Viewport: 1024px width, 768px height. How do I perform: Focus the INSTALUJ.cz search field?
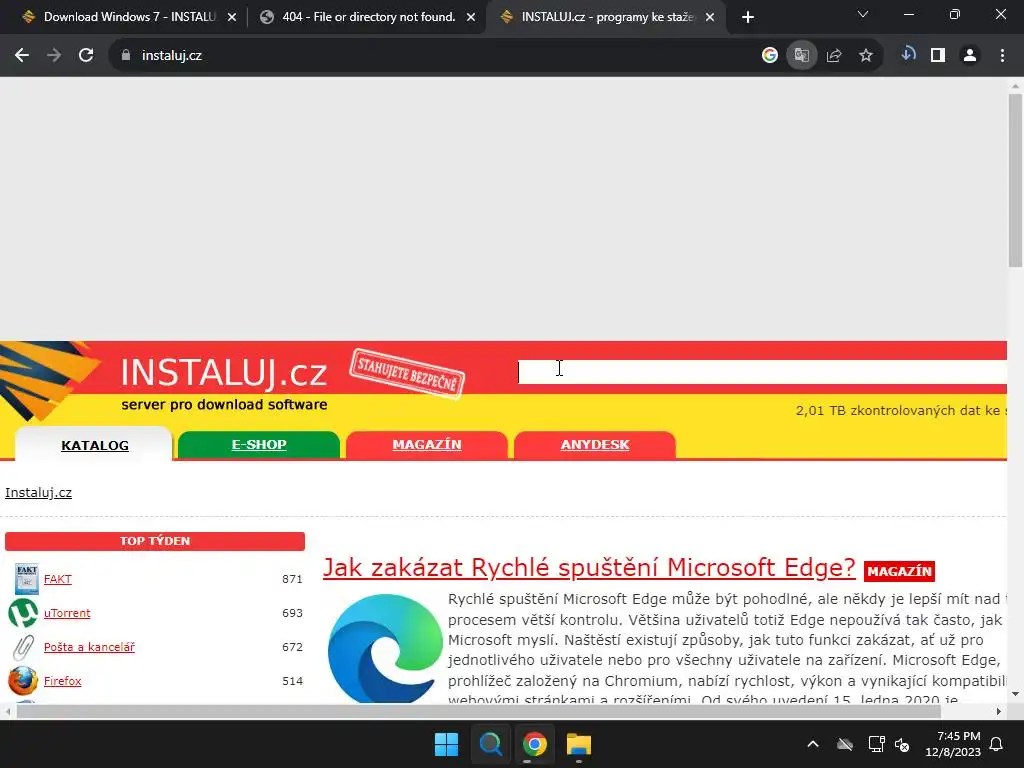tap(761, 372)
